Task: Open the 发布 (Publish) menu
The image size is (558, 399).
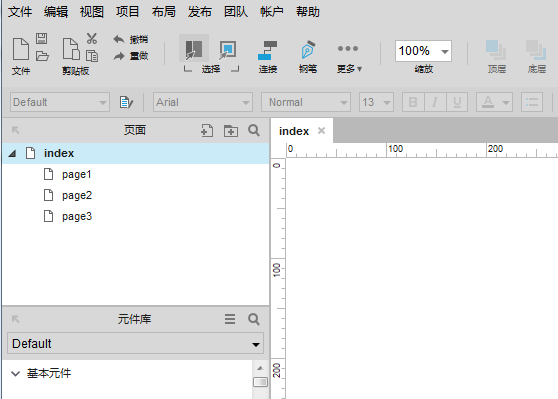Action: [x=200, y=12]
